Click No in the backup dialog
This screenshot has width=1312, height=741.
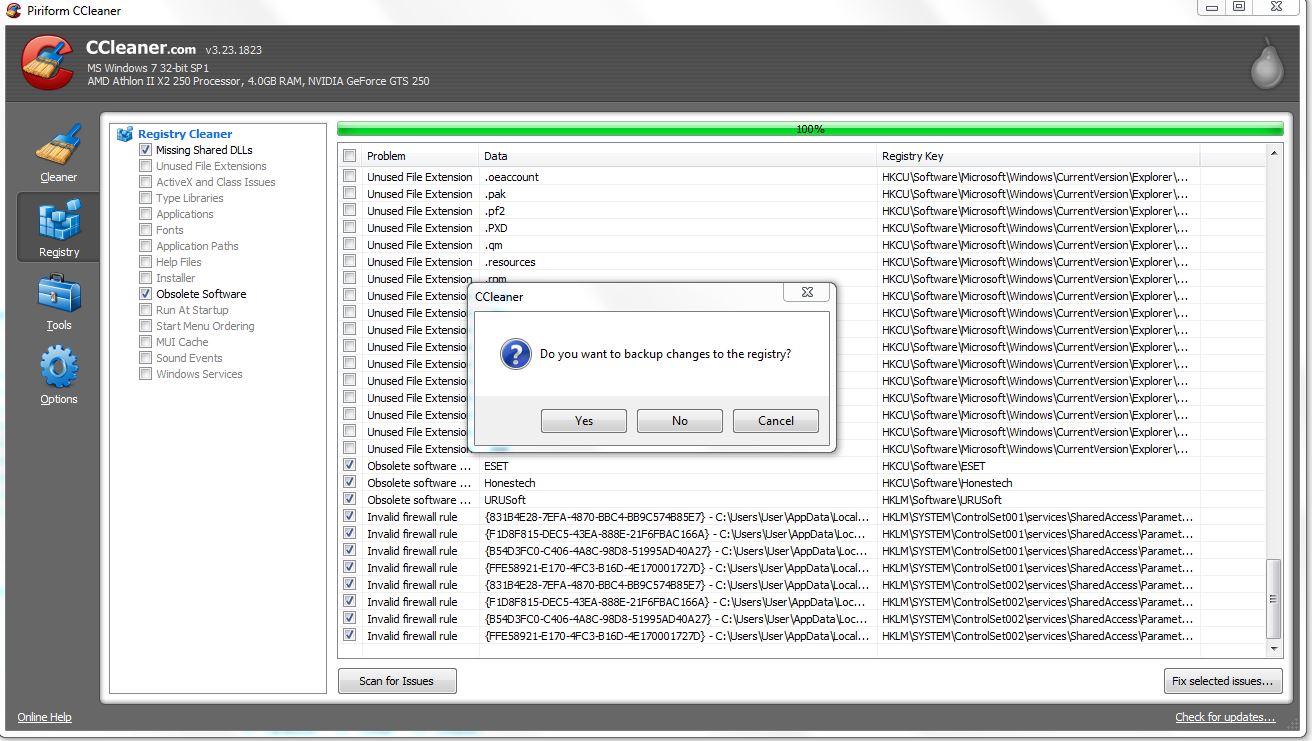(x=679, y=420)
